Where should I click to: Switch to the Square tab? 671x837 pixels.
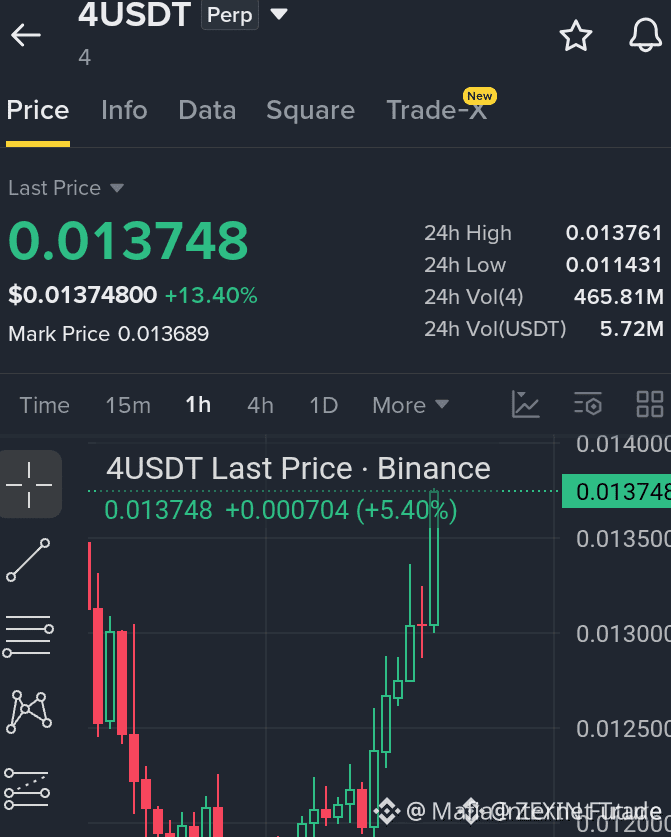tap(310, 110)
